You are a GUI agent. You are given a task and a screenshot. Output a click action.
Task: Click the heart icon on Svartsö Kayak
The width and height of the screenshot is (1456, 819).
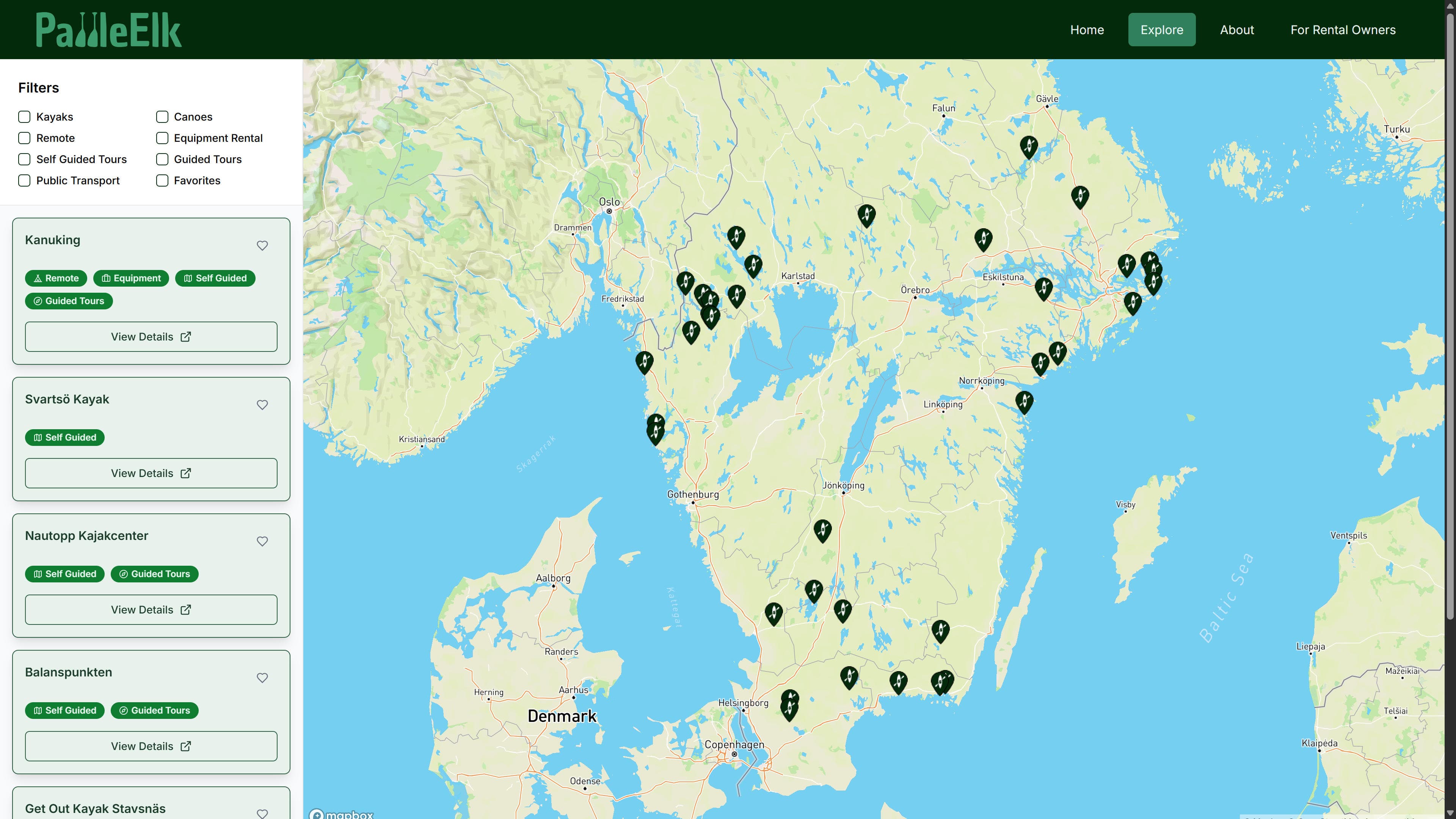tap(263, 405)
